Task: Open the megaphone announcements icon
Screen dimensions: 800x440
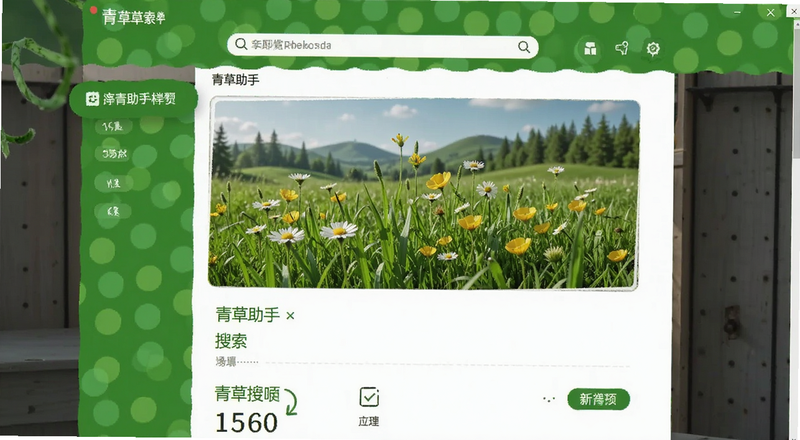Action: coord(621,48)
